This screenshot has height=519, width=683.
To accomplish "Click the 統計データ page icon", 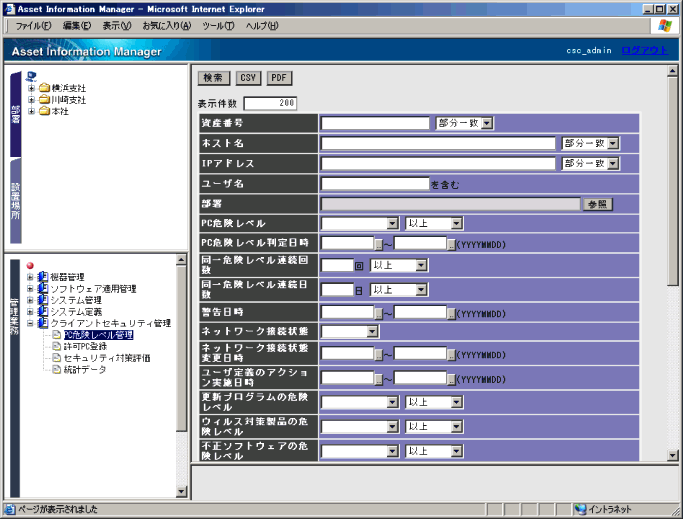I will click(56, 369).
